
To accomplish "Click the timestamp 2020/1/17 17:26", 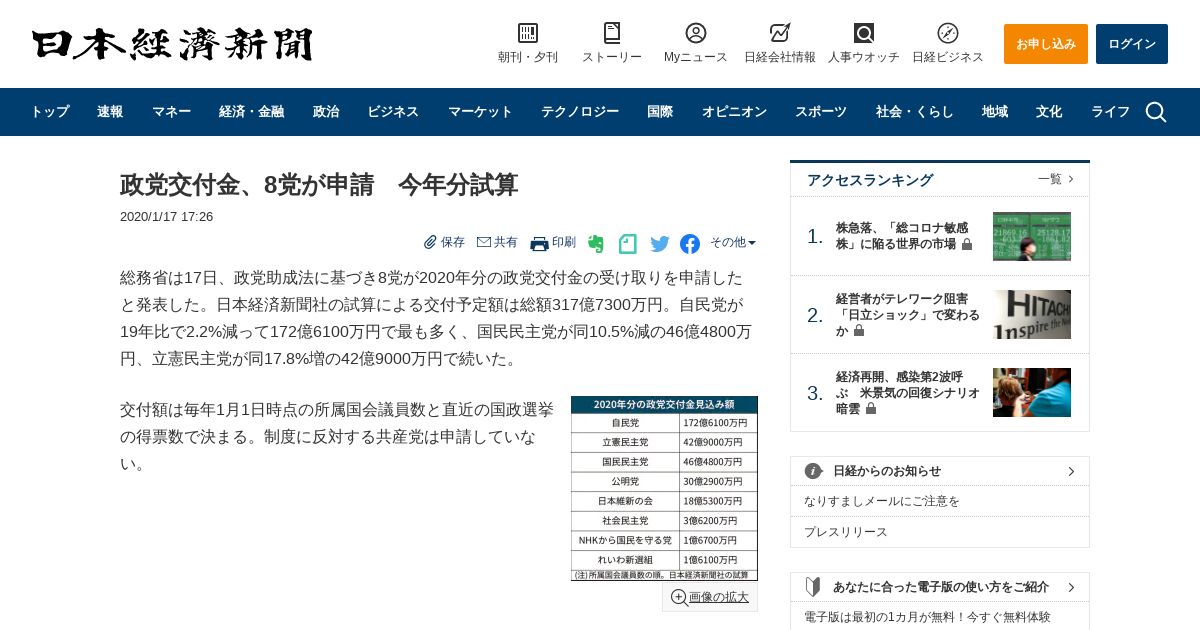I will (x=166, y=217).
